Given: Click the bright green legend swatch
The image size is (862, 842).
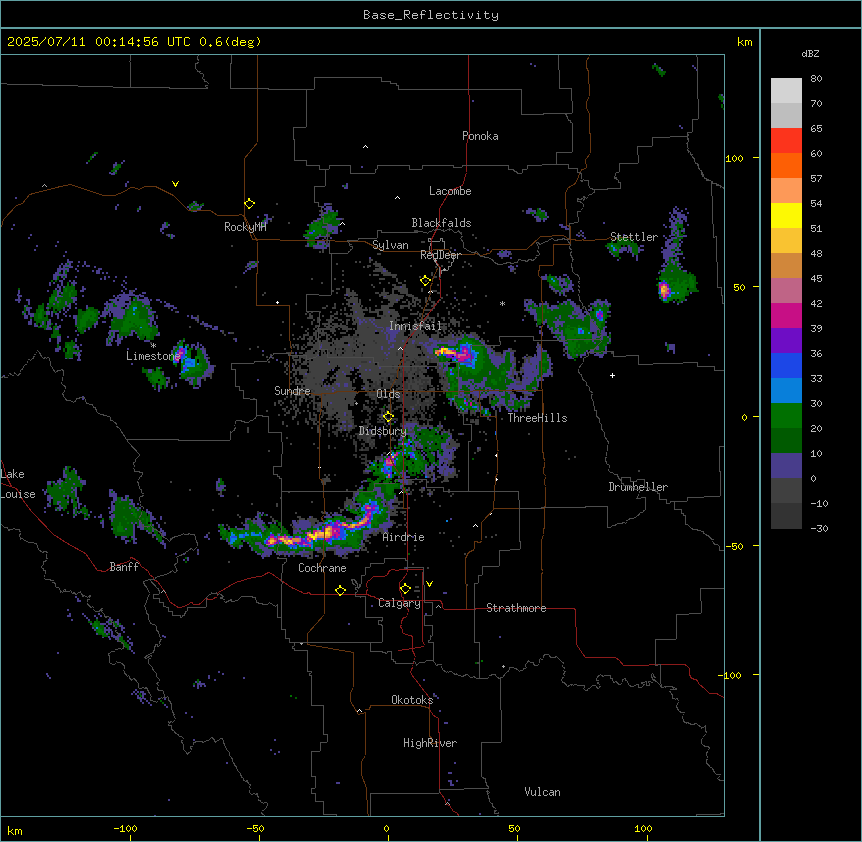Looking at the screenshot, I should (786, 416).
